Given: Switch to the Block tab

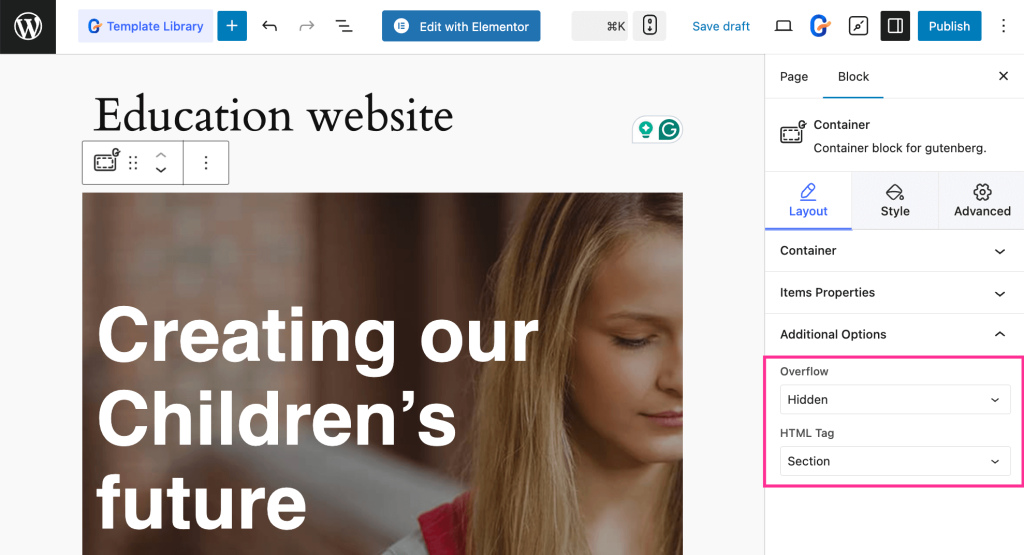Looking at the screenshot, I should [x=853, y=76].
